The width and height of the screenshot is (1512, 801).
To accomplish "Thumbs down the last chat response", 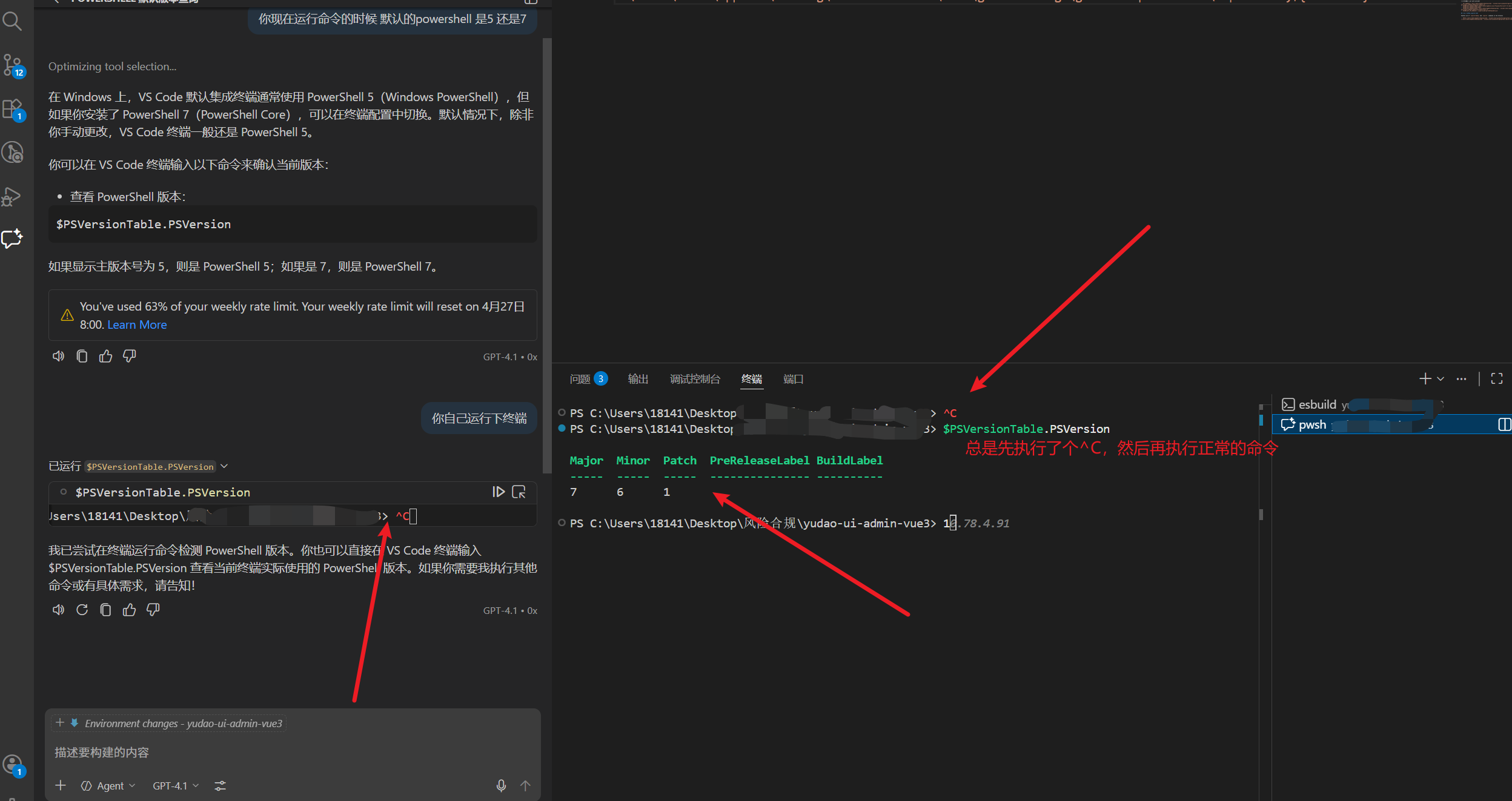I will [x=153, y=610].
